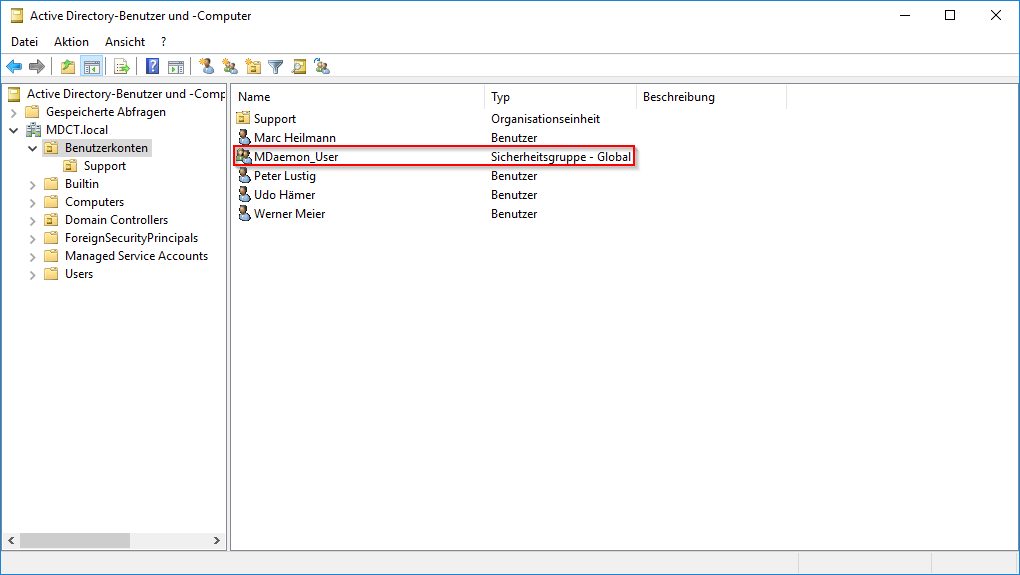The width and height of the screenshot is (1020, 575).
Task: Toggle the console tree show/hide icon
Action: pyautogui.click(x=91, y=67)
